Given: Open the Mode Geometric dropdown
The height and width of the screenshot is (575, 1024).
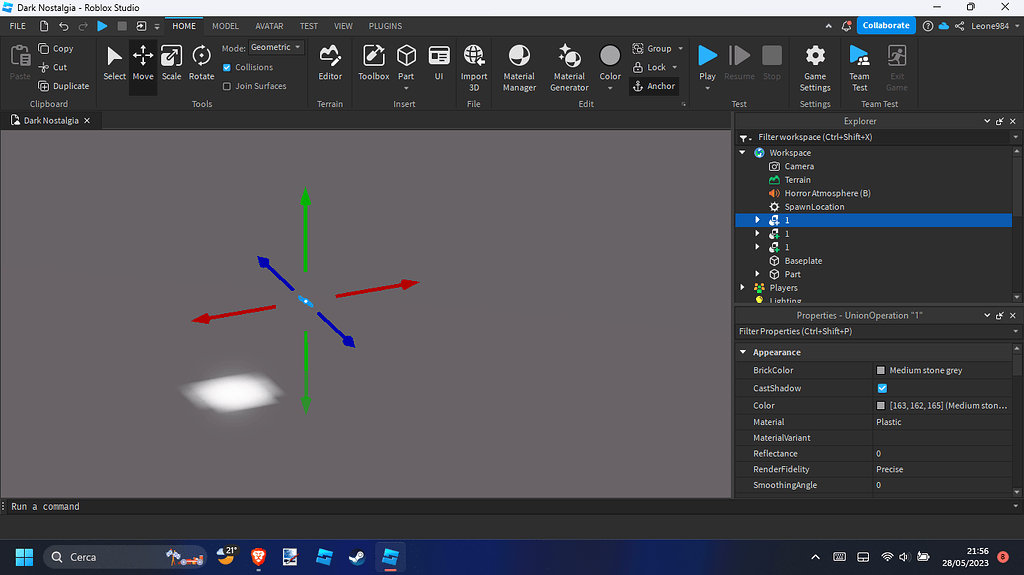Looking at the screenshot, I should [276, 47].
